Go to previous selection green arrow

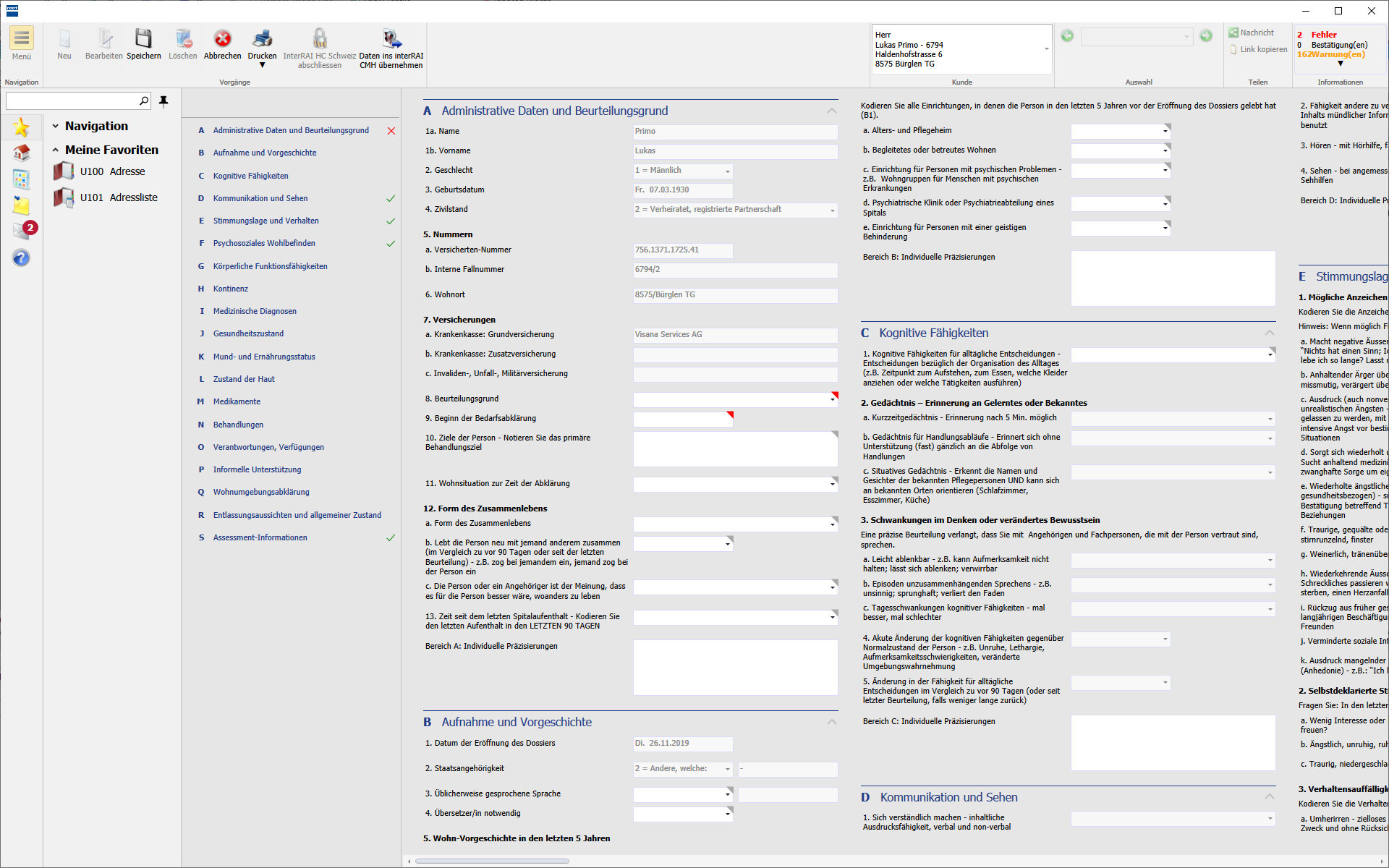(1067, 35)
